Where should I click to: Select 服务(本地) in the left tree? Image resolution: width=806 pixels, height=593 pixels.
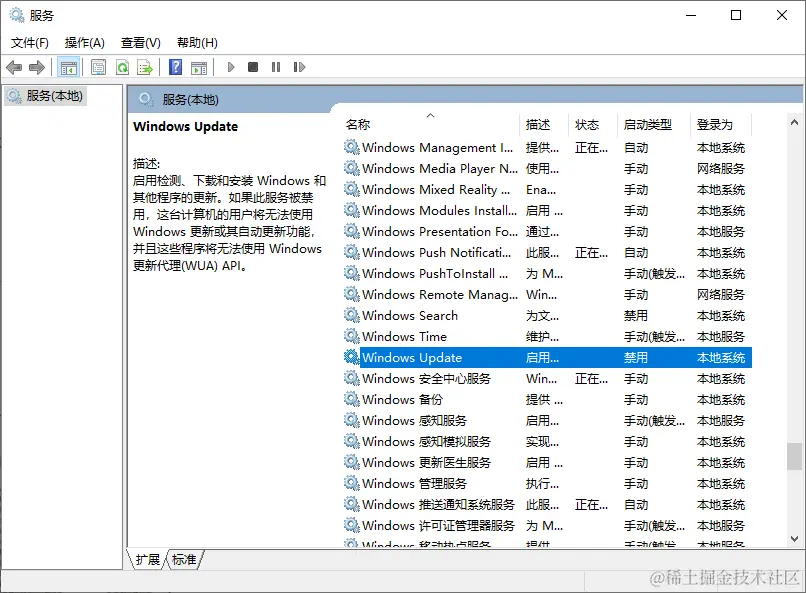[x=54, y=96]
